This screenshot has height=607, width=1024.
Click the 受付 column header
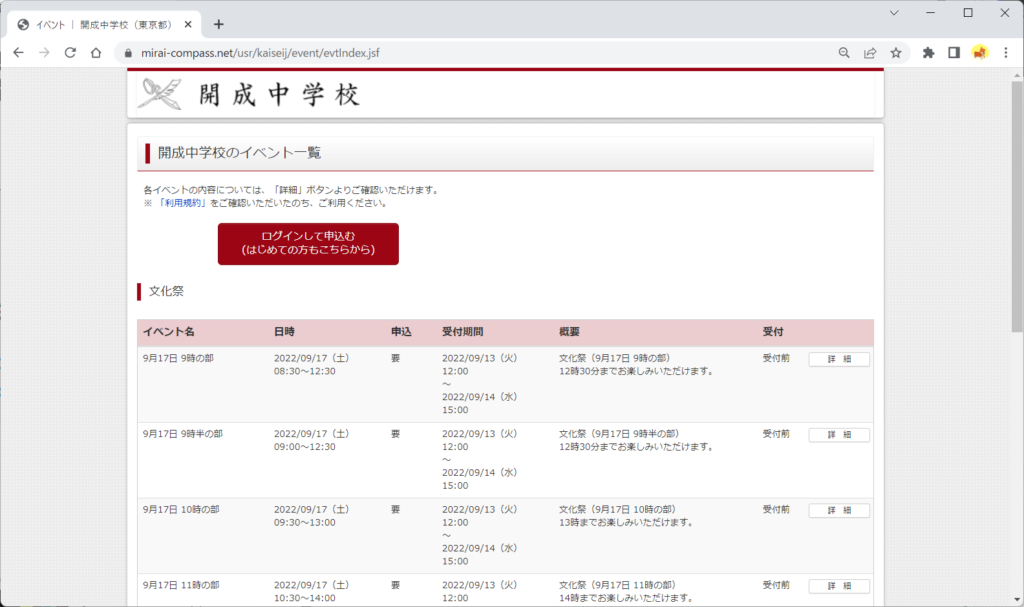point(773,332)
